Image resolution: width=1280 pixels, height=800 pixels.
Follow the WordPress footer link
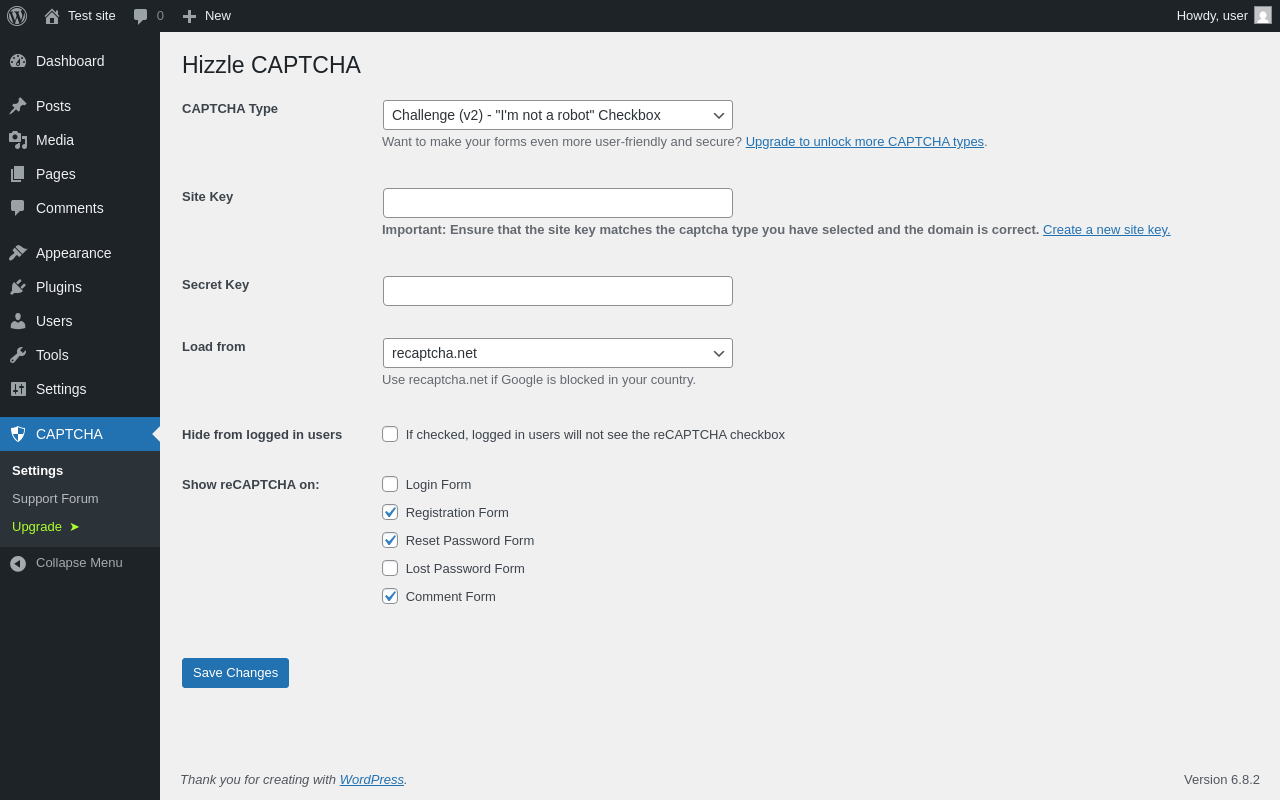pyautogui.click(x=372, y=780)
